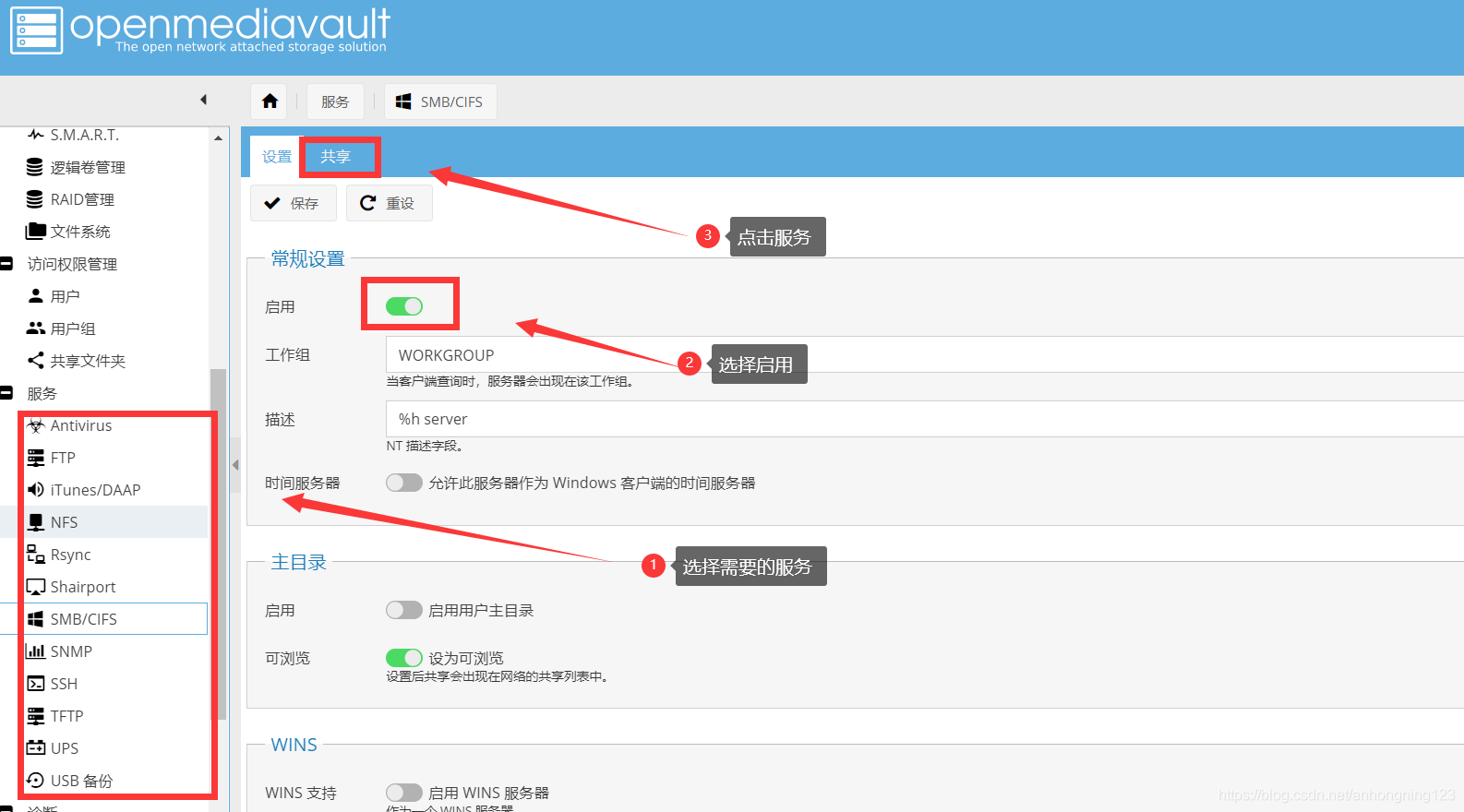Select the NFS service icon

click(36, 522)
